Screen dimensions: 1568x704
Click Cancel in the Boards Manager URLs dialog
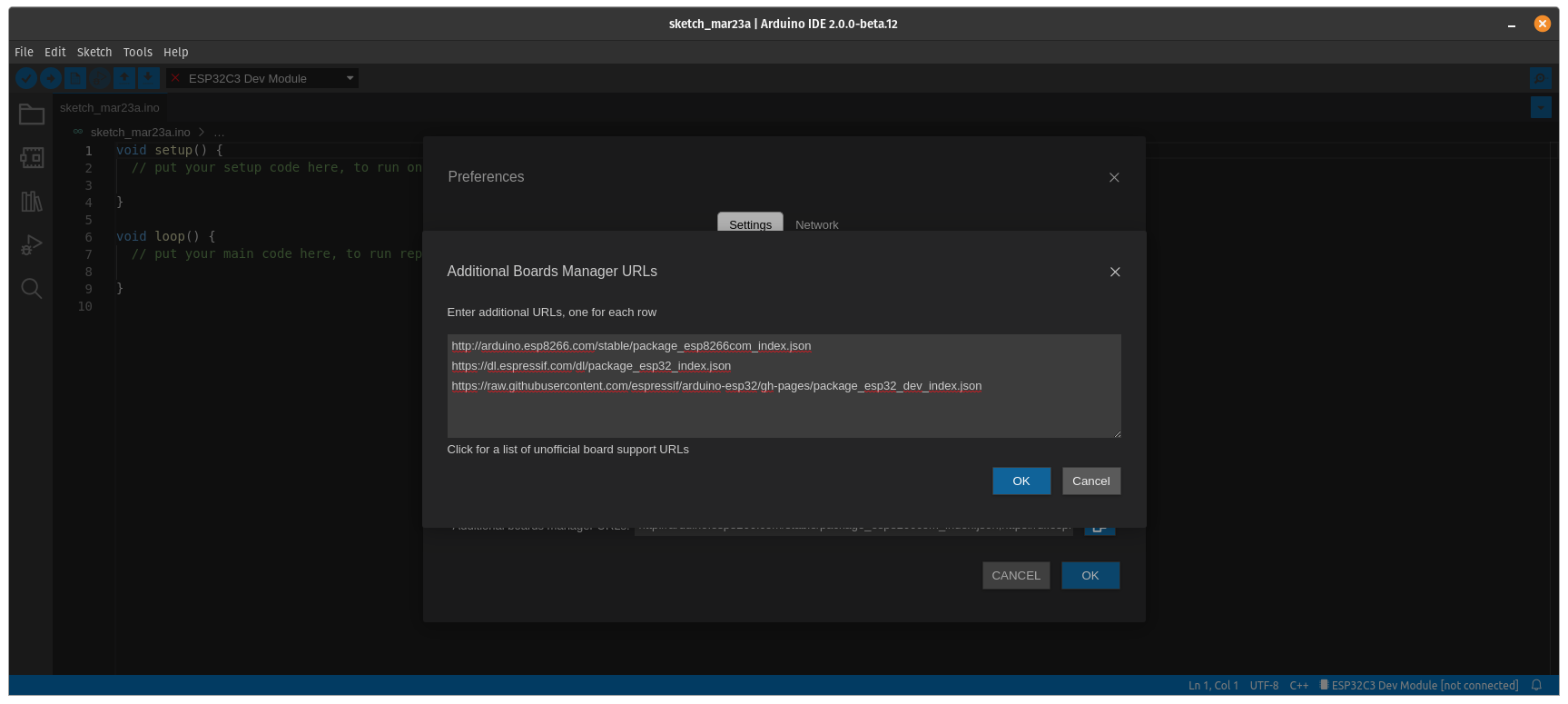(1091, 481)
